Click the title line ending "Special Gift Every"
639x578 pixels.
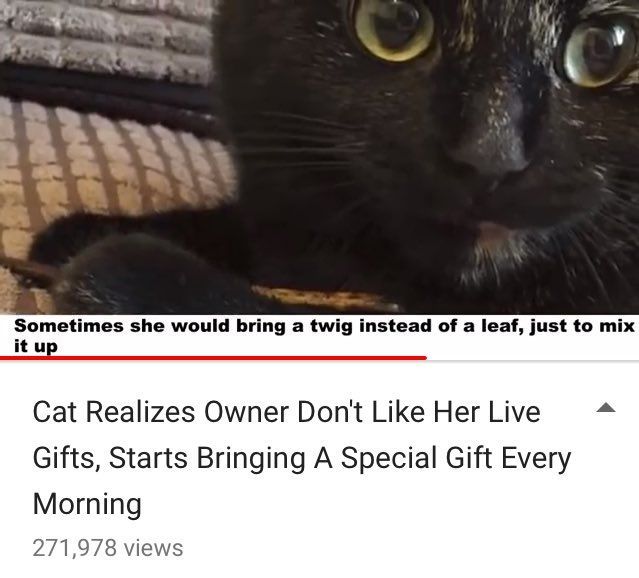click(x=302, y=458)
